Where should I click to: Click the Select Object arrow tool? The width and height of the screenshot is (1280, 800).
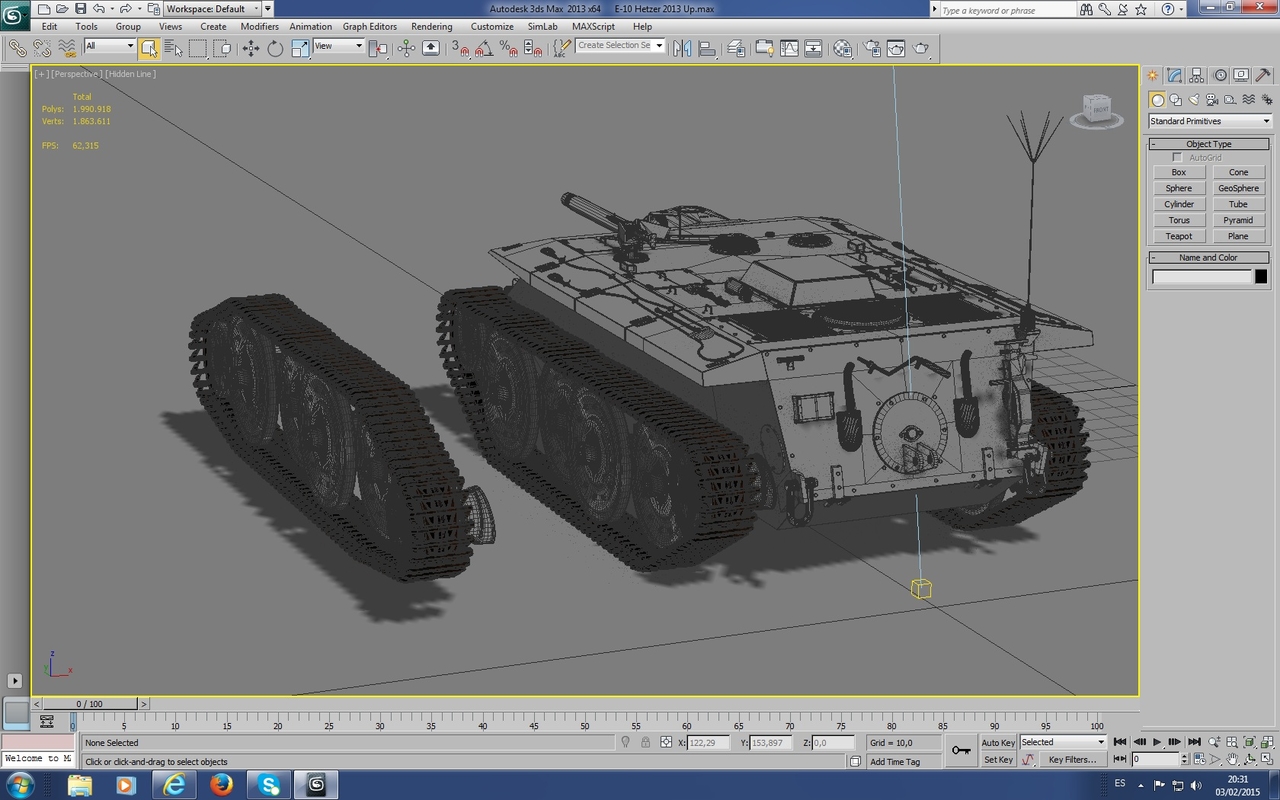point(150,48)
